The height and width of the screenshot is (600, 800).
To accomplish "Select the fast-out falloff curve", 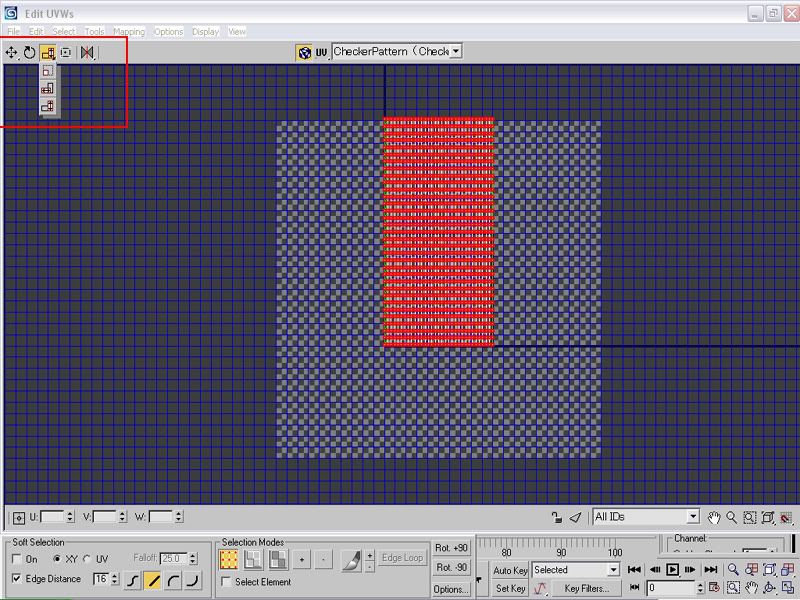I will pos(193,580).
